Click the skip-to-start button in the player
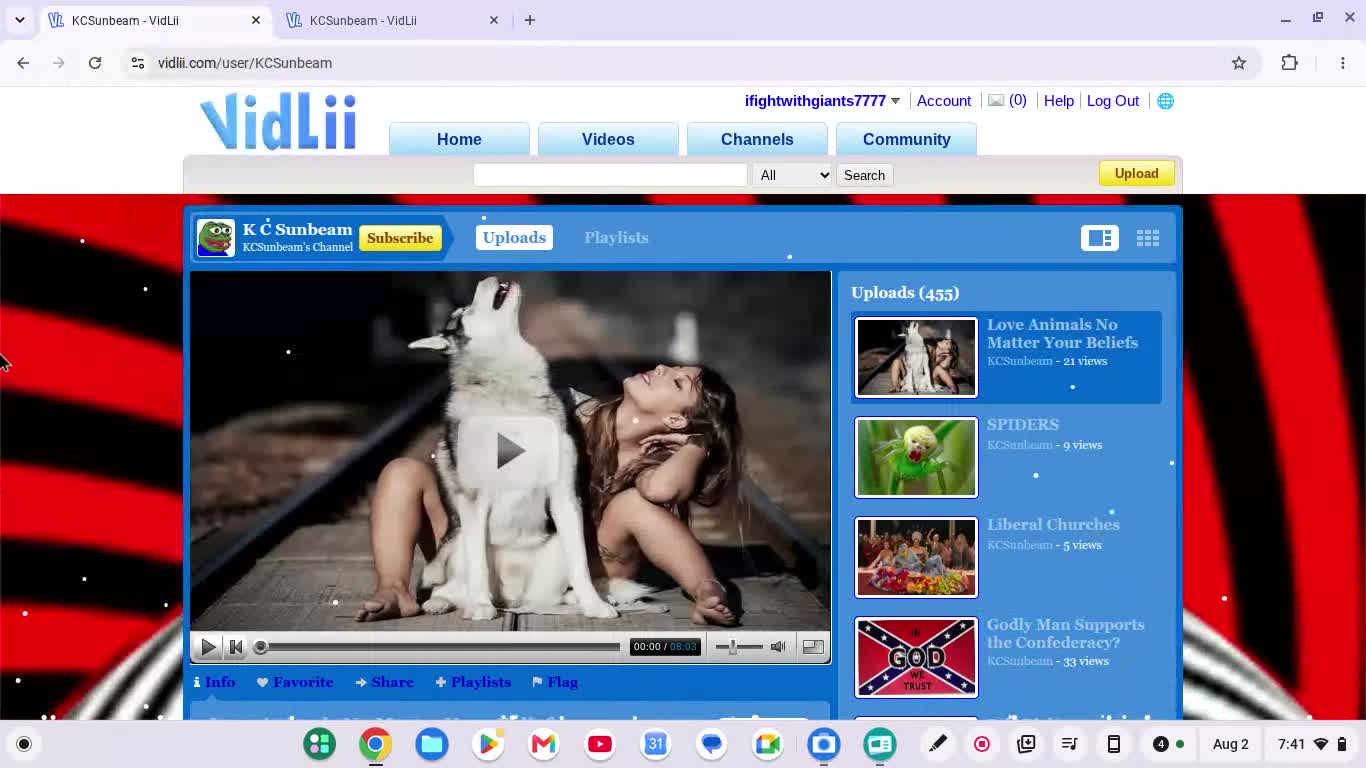The image size is (1366, 768). pyautogui.click(x=236, y=647)
